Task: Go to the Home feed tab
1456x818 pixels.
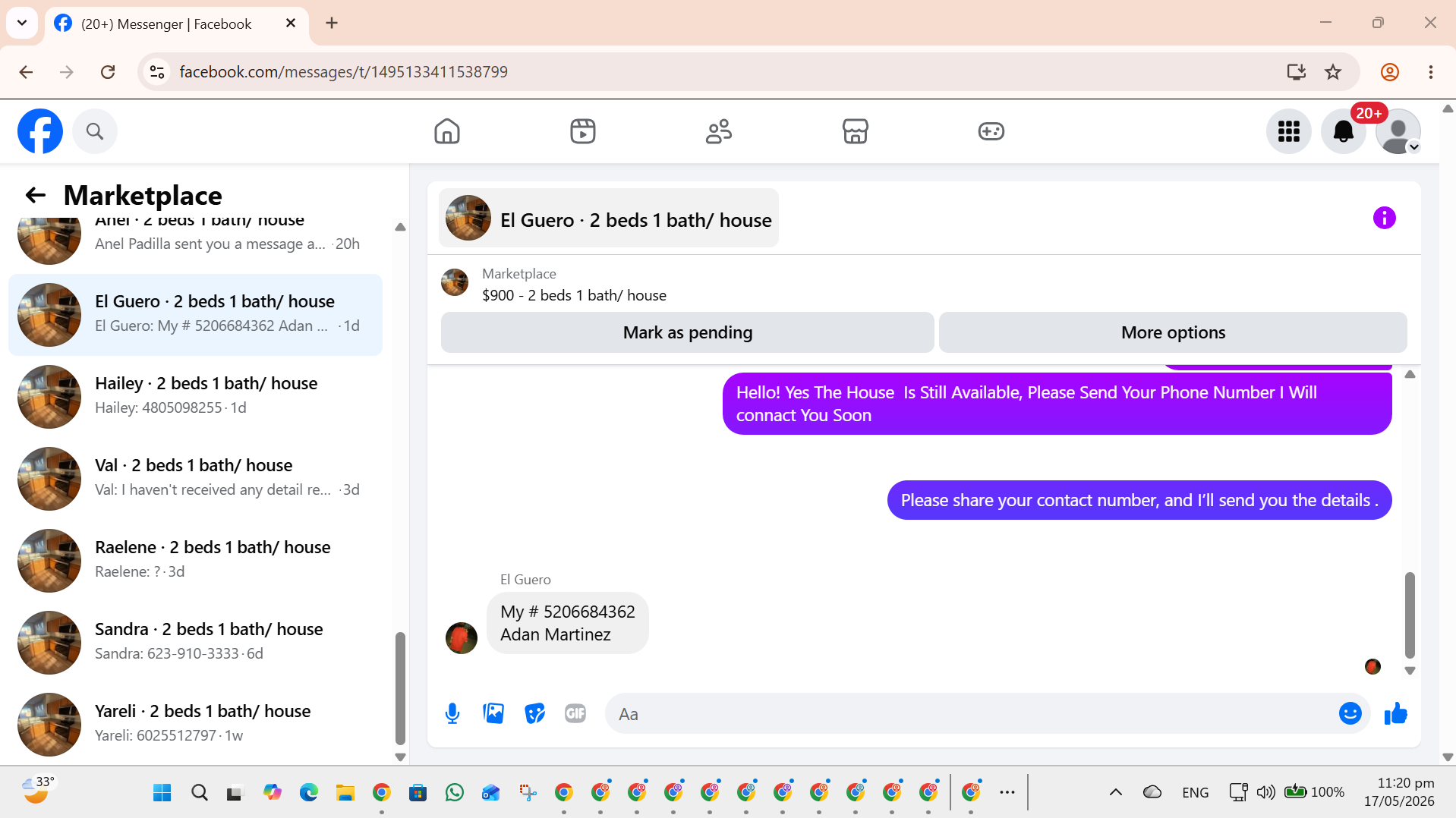Action: (447, 131)
